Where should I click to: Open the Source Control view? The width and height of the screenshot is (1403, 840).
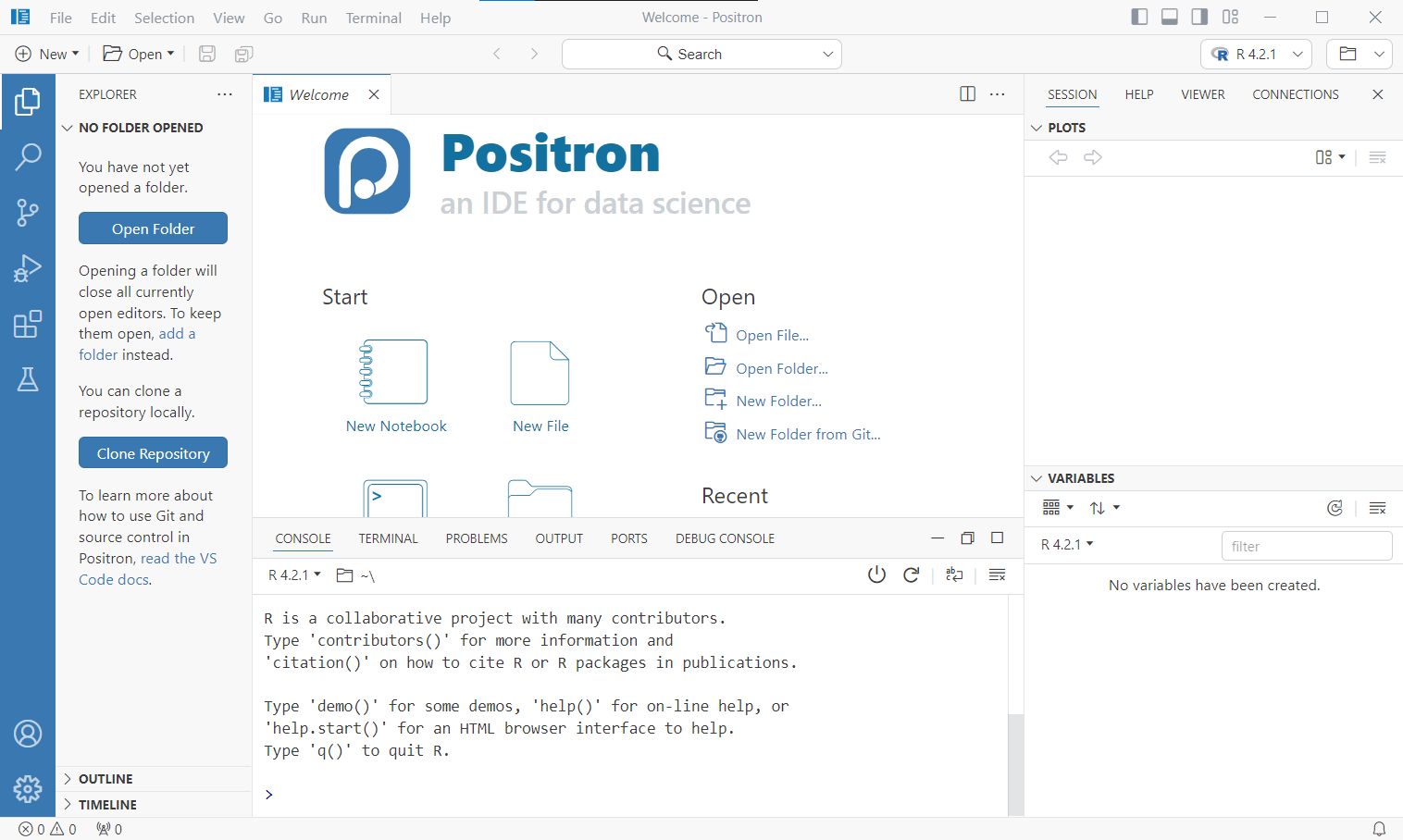(x=28, y=213)
